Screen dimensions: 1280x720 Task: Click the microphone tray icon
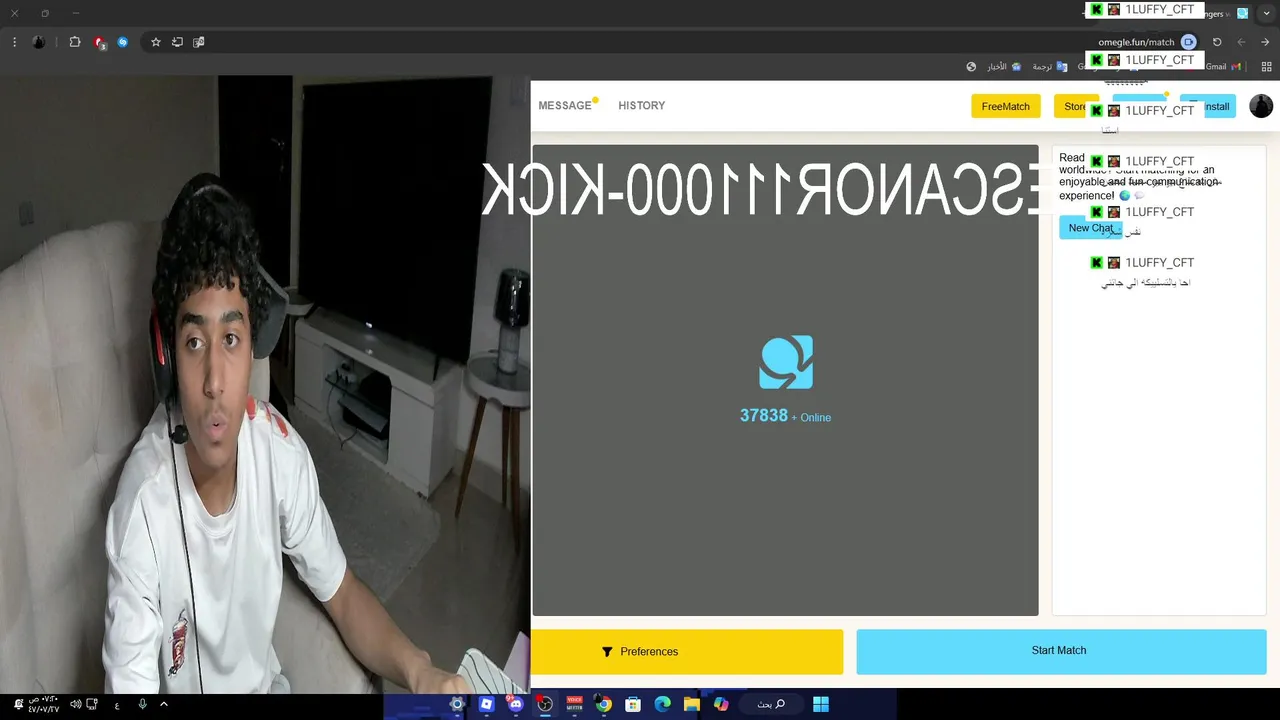142,705
